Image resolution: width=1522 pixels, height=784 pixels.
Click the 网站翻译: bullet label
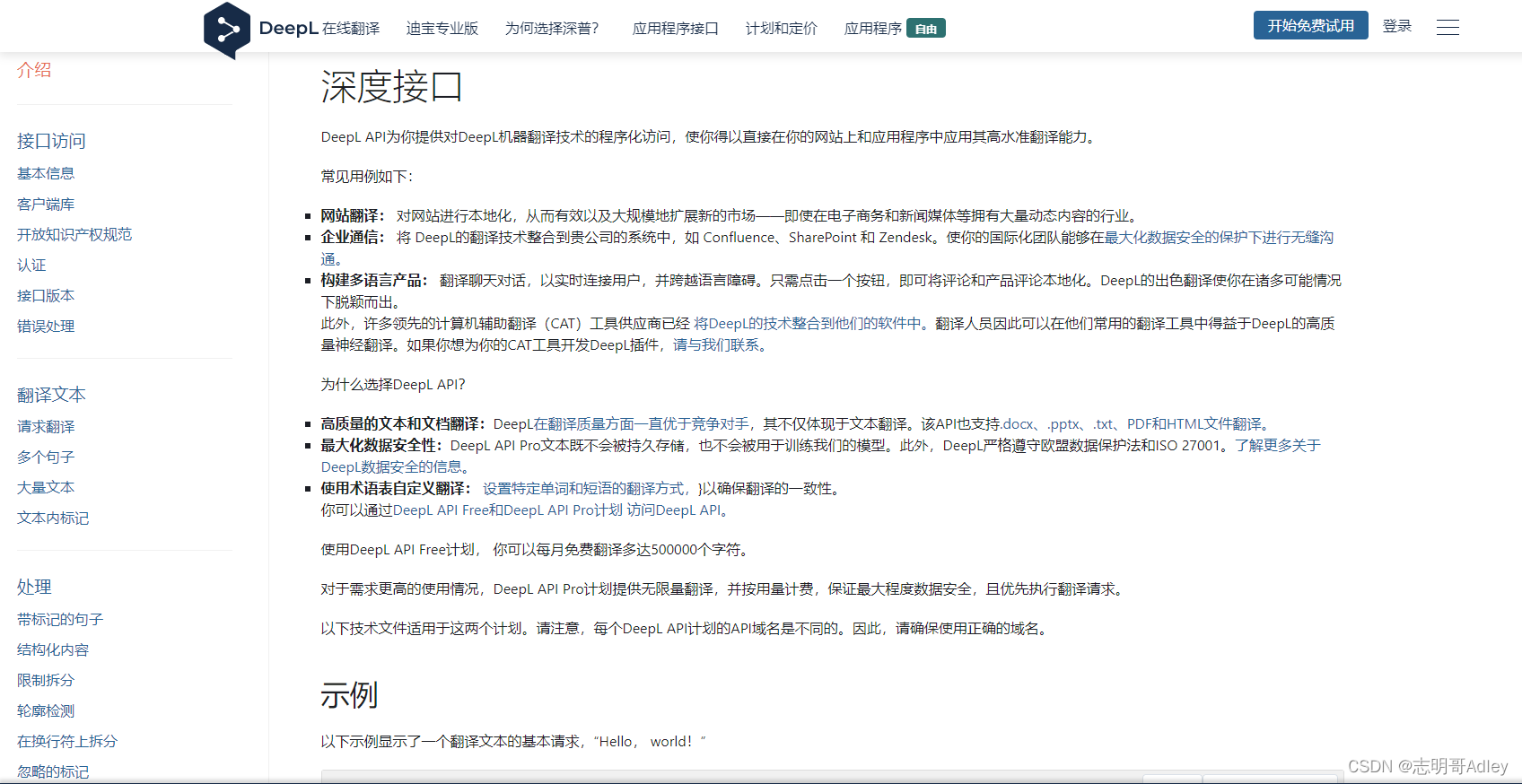pyautogui.click(x=353, y=216)
